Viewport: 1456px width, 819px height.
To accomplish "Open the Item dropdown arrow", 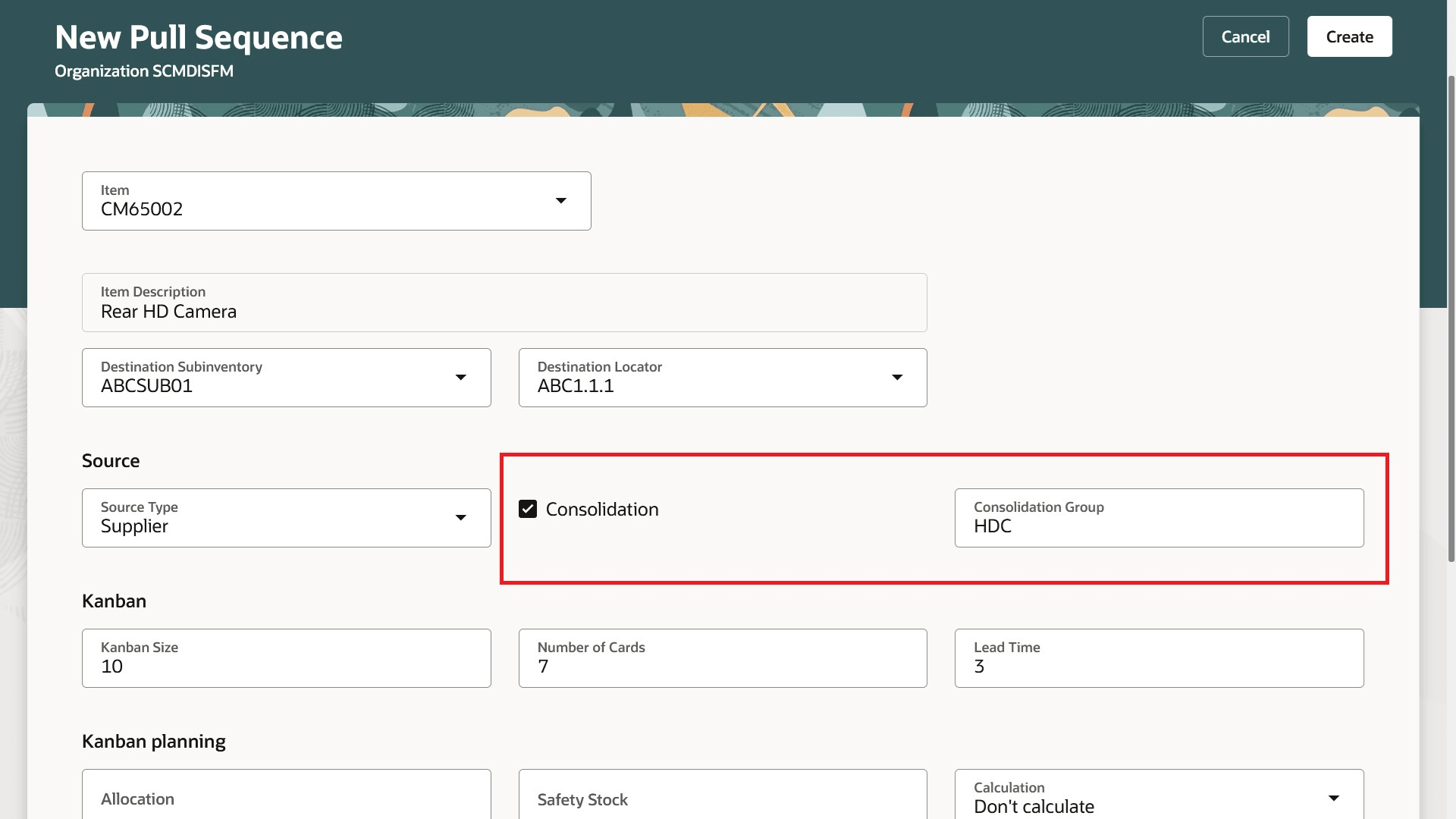I will [x=561, y=201].
